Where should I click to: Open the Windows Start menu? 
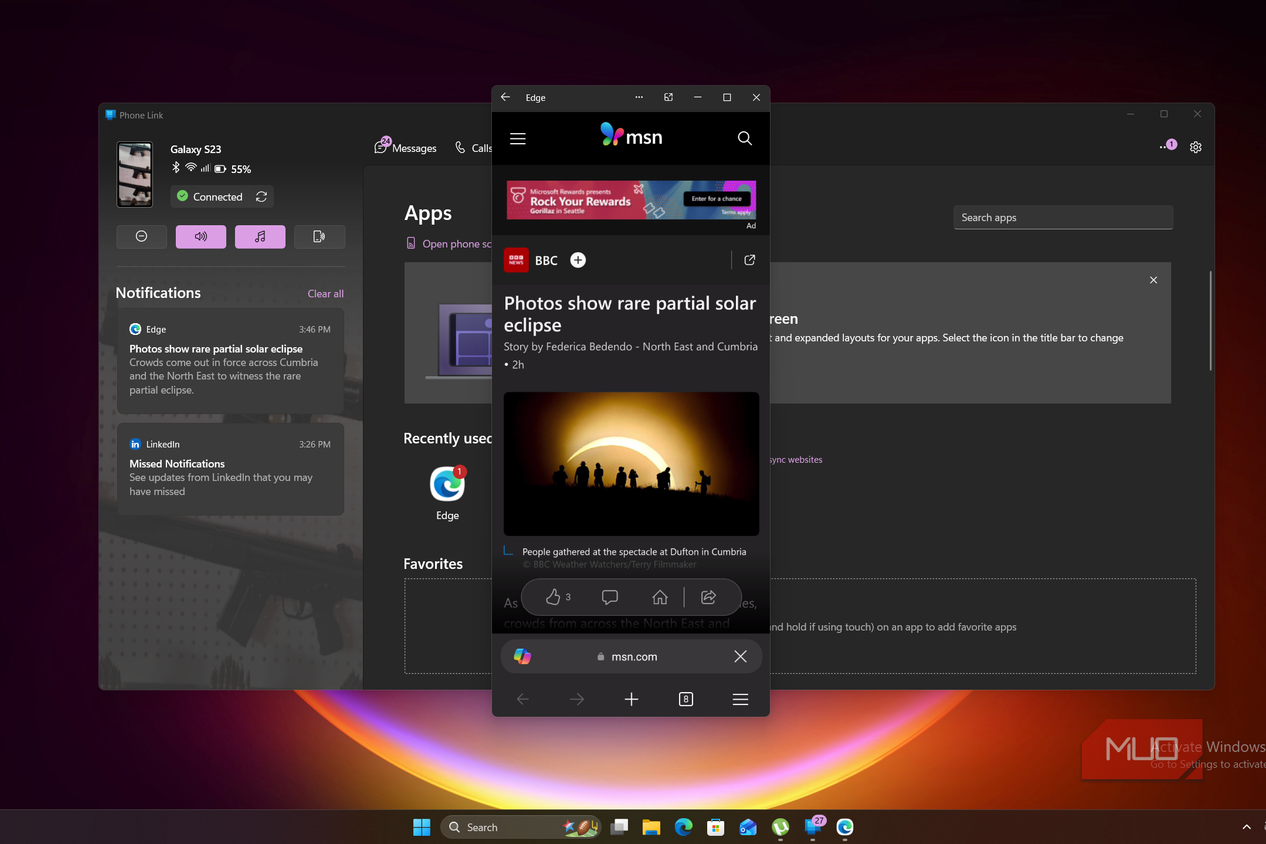tap(422, 827)
